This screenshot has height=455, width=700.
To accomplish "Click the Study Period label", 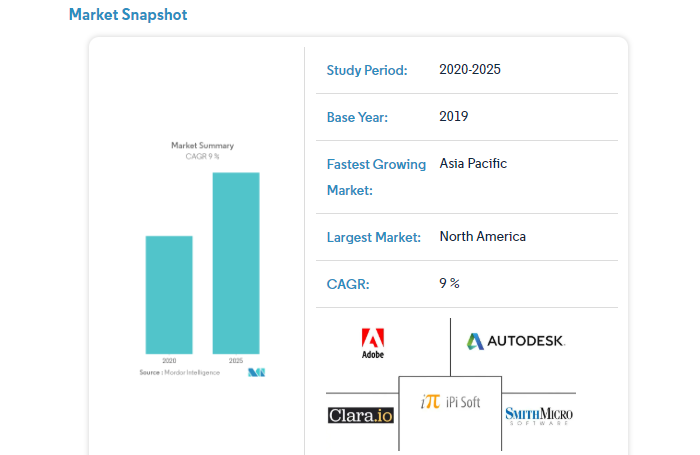I will pyautogui.click(x=367, y=71).
